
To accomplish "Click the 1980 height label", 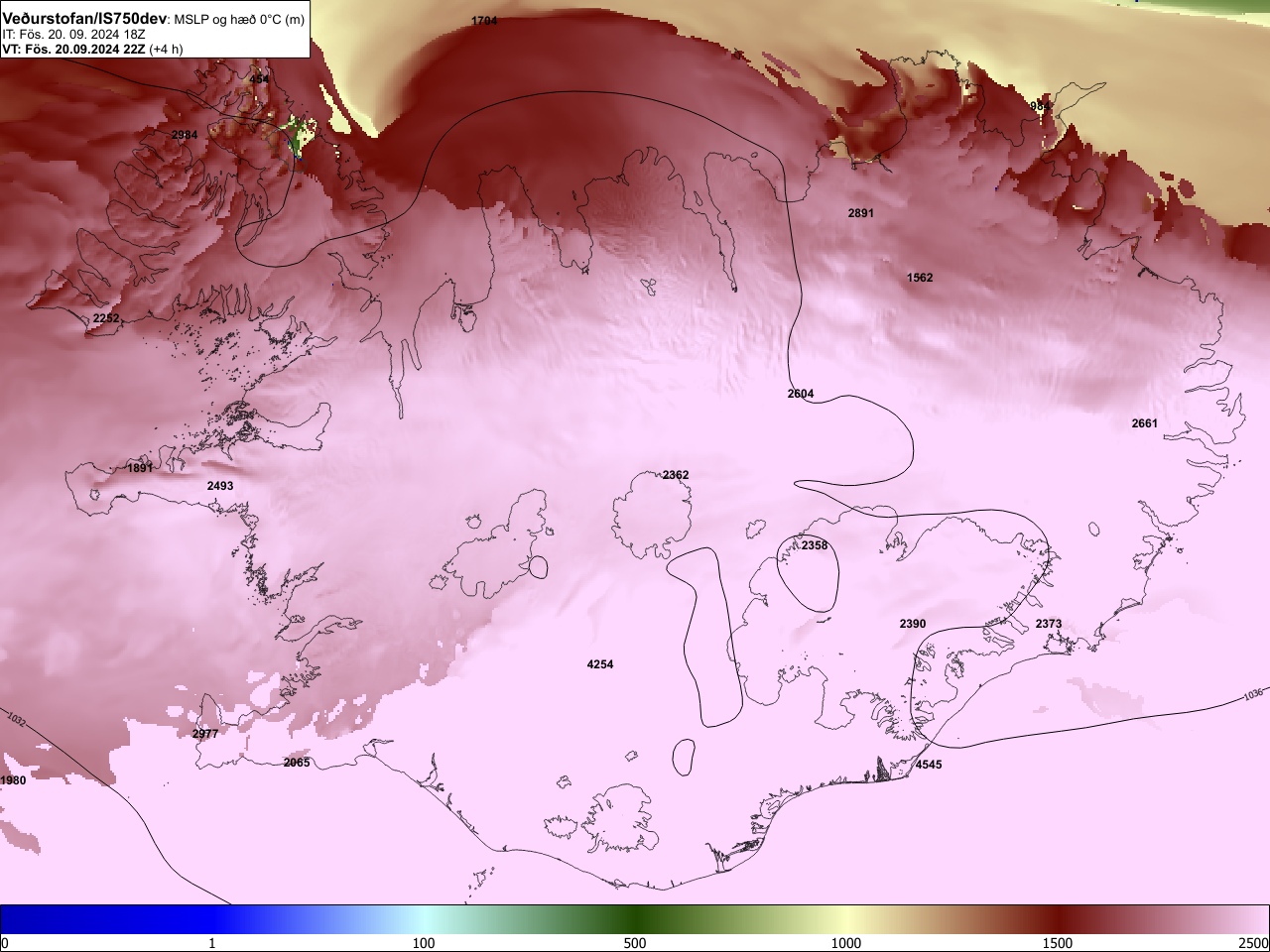I will coord(13,780).
